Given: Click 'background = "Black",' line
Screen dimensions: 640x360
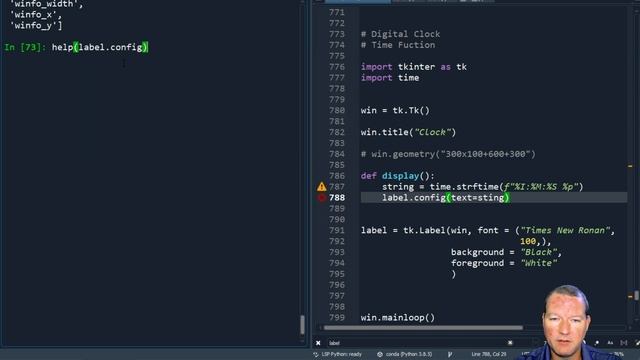Looking at the screenshot, I should pos(507,252).
